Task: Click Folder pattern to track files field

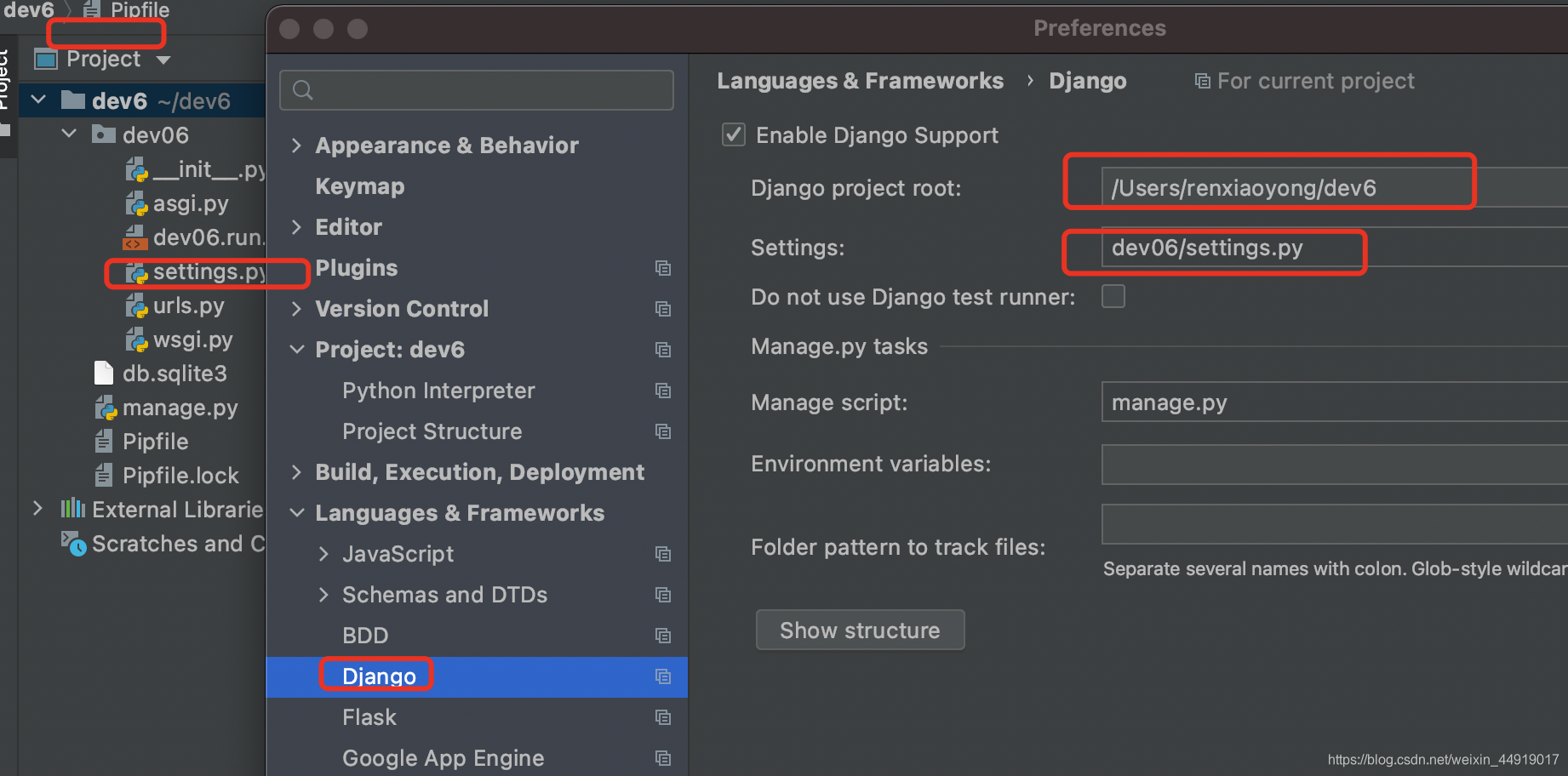Action: coord(1334,523)
